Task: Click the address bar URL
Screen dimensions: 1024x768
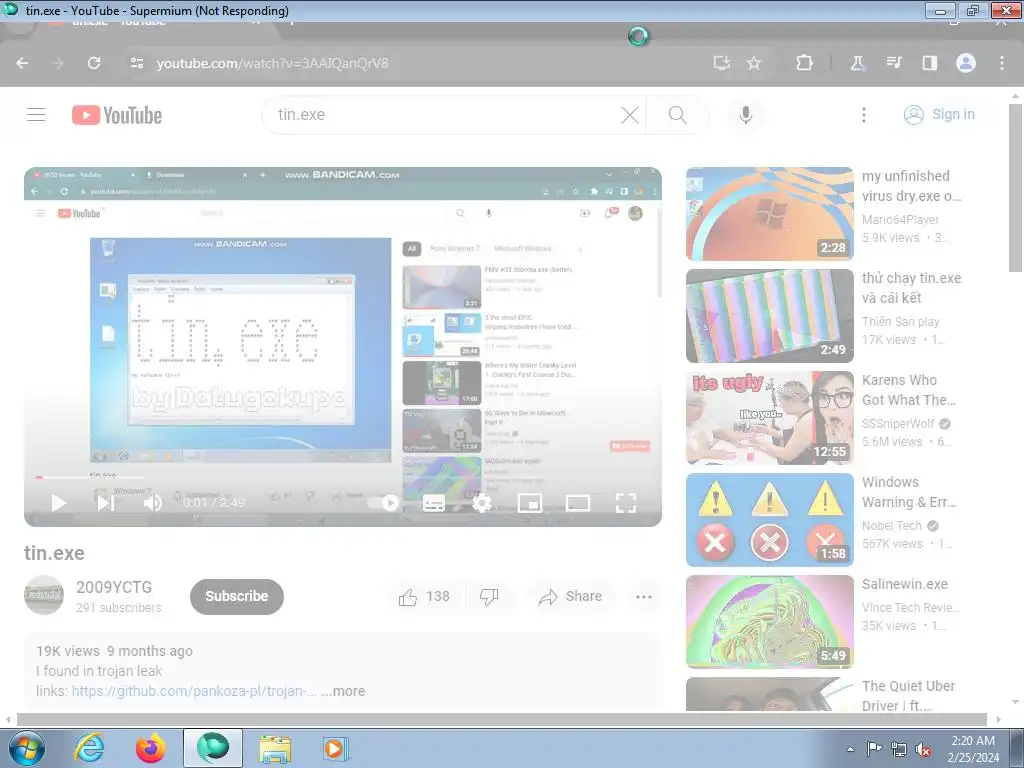Action: click(x=272, y=63)
